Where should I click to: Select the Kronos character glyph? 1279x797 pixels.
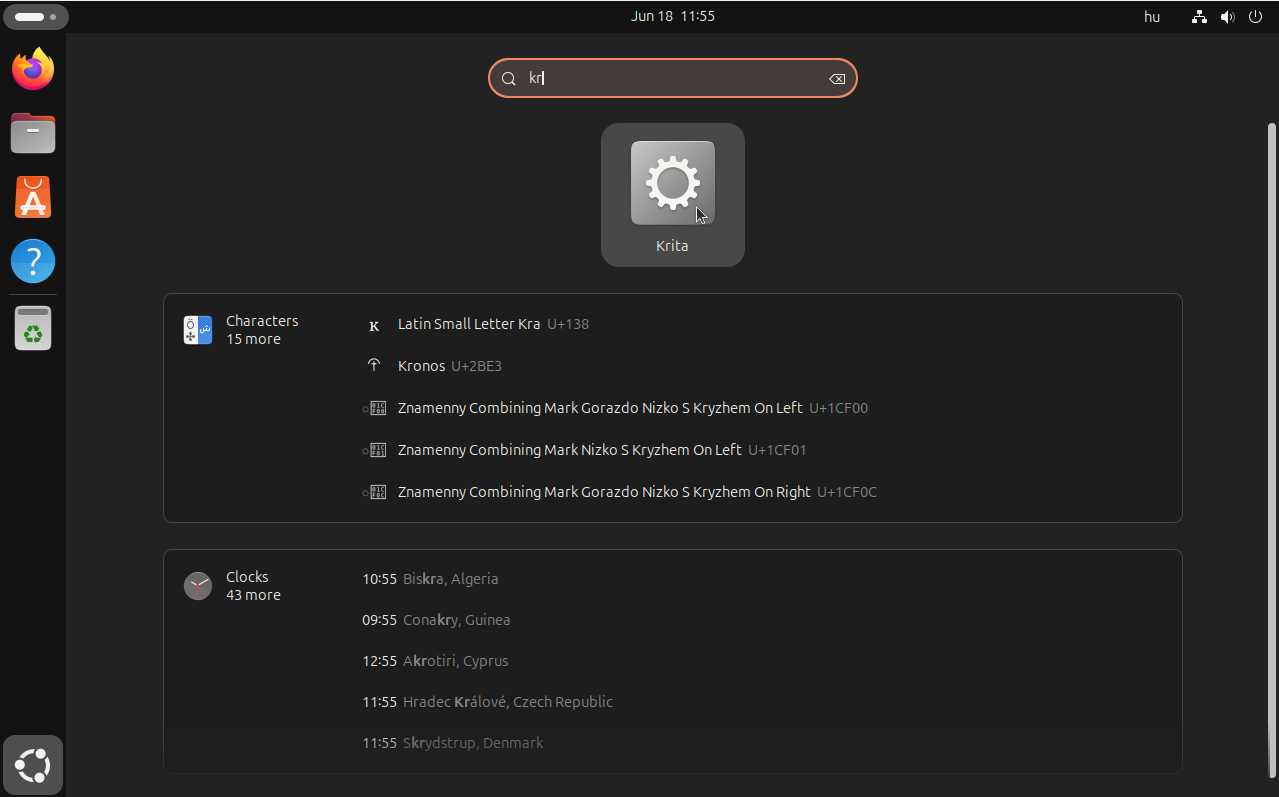[375, 366]
